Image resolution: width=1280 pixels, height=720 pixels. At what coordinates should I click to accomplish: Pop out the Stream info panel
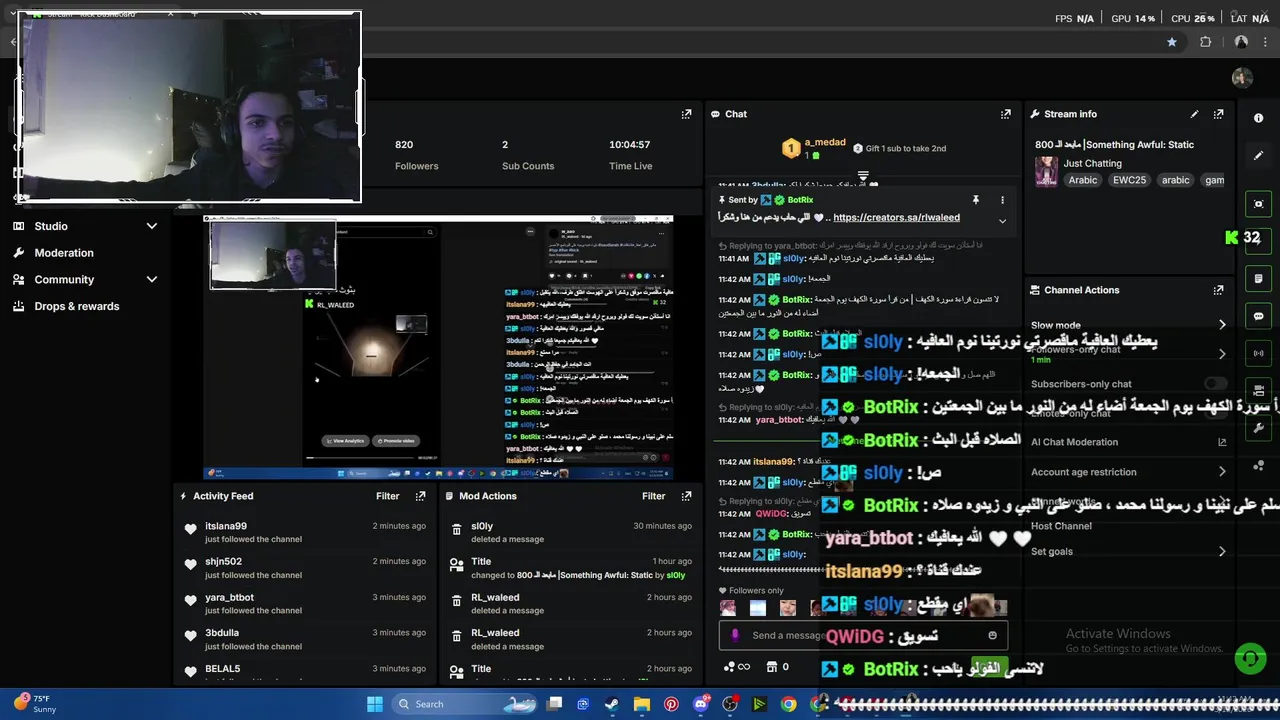tap(1218, 114)
